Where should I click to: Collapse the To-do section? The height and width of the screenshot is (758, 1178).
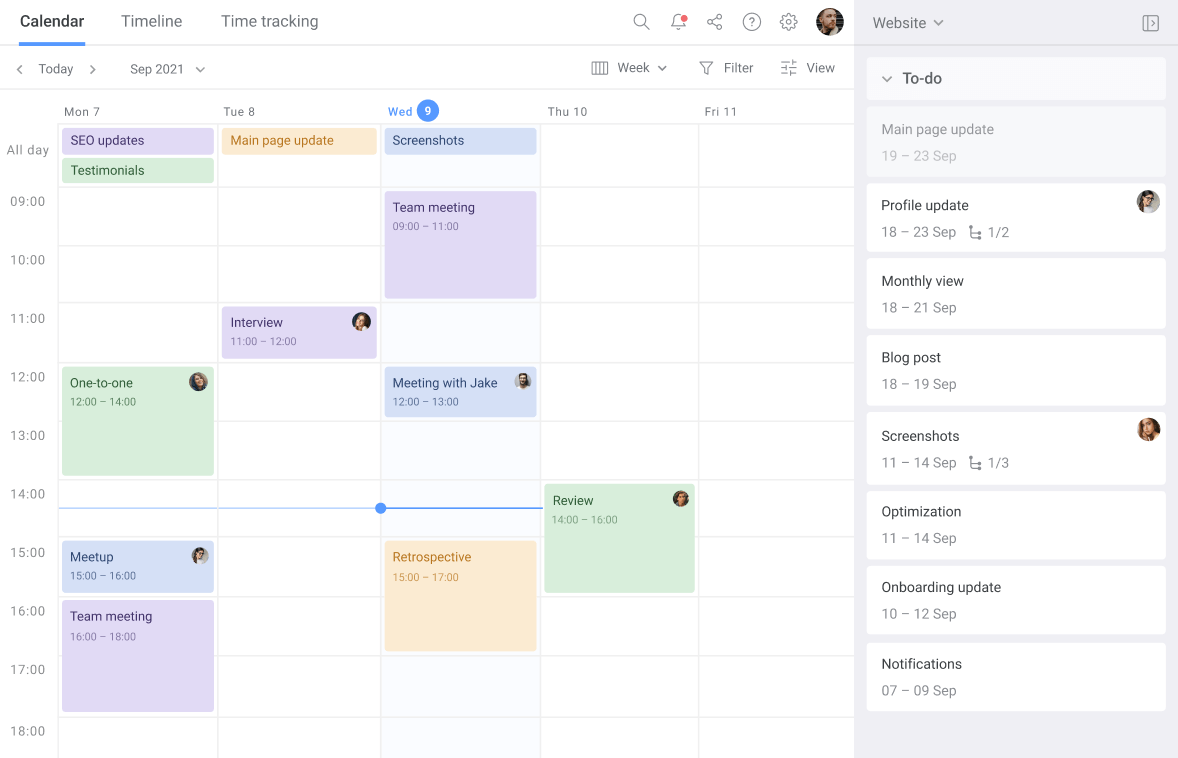886,79
